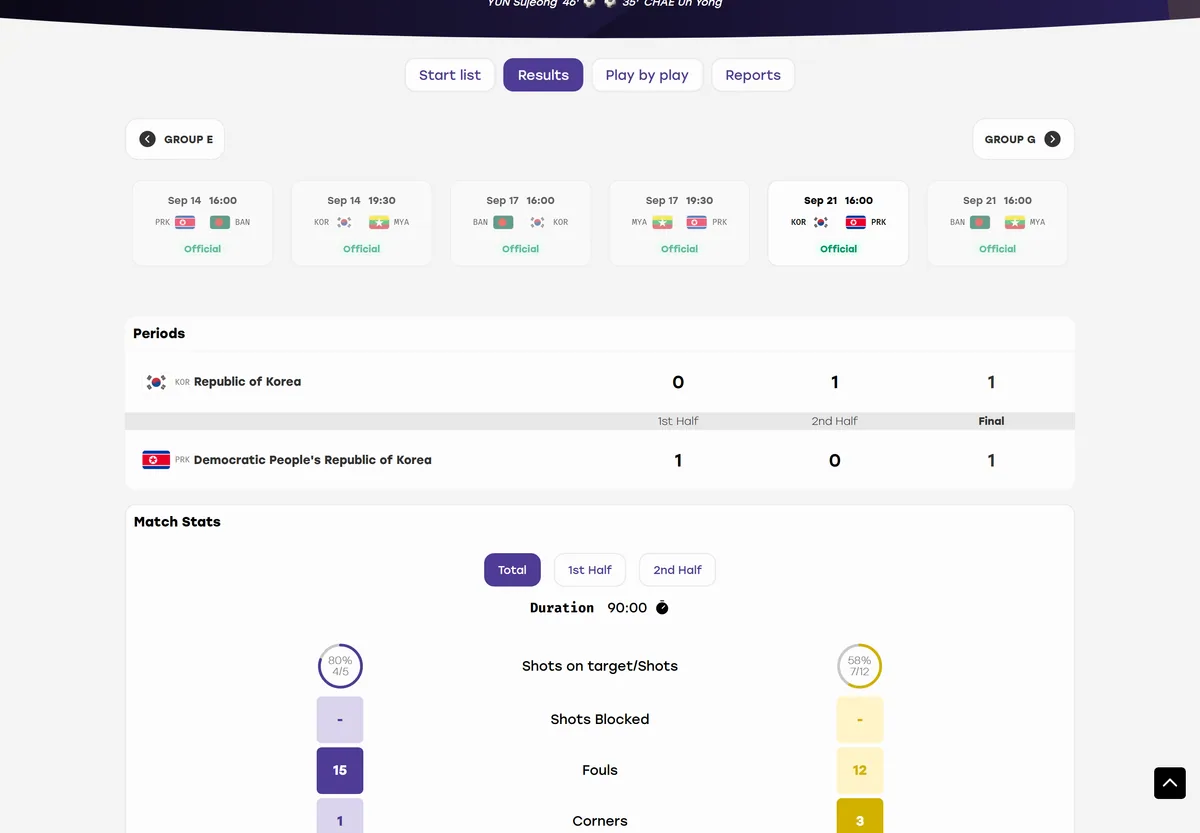This screenshot has width=1200, height=833.
Task: Open the Reports tab
Action: click(x=753, y=75)
